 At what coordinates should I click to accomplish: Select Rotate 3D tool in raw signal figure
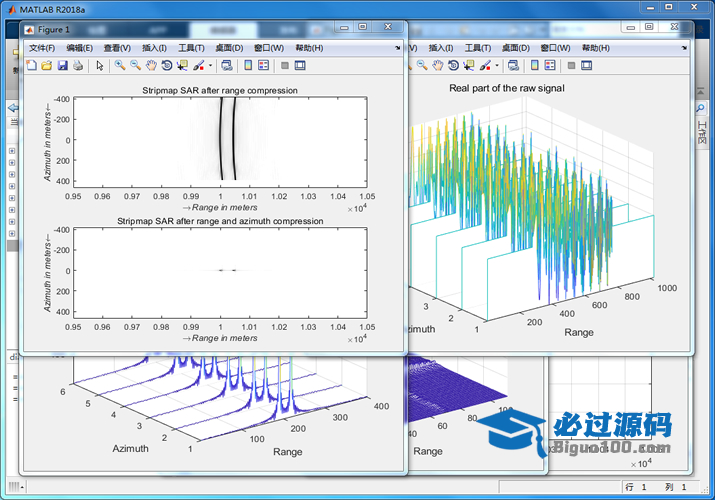[453, 66]
